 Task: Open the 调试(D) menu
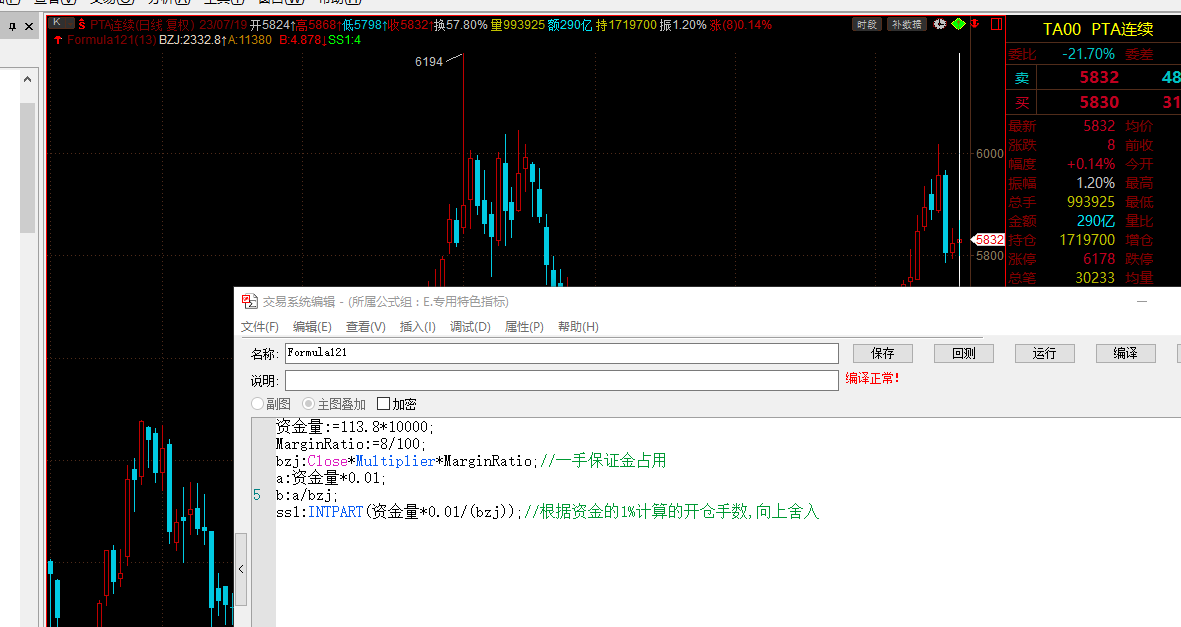tap(470, 326)
